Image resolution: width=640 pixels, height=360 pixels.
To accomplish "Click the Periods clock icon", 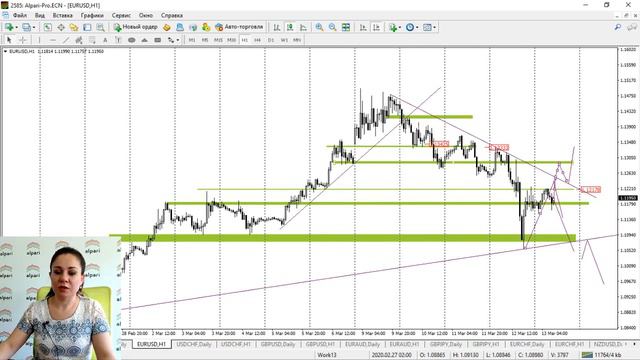I will click(x=410, y=27).
